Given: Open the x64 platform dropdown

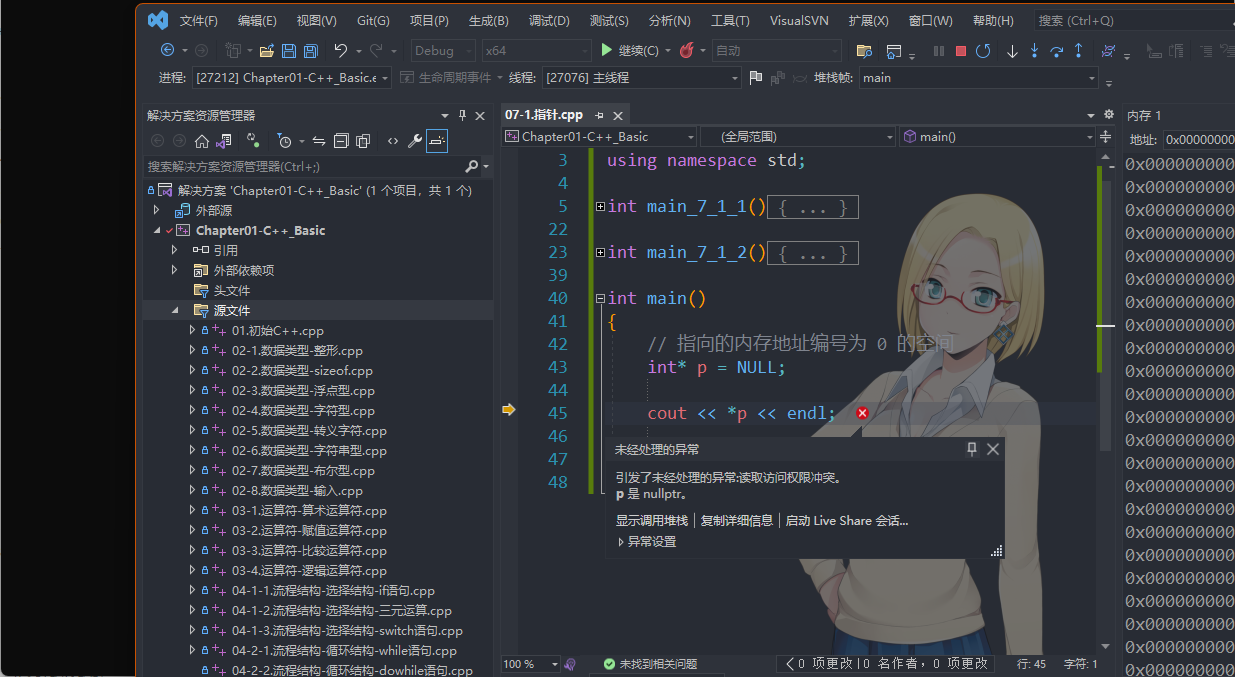Looking at the screenshot, I should (x=536, y=50).
